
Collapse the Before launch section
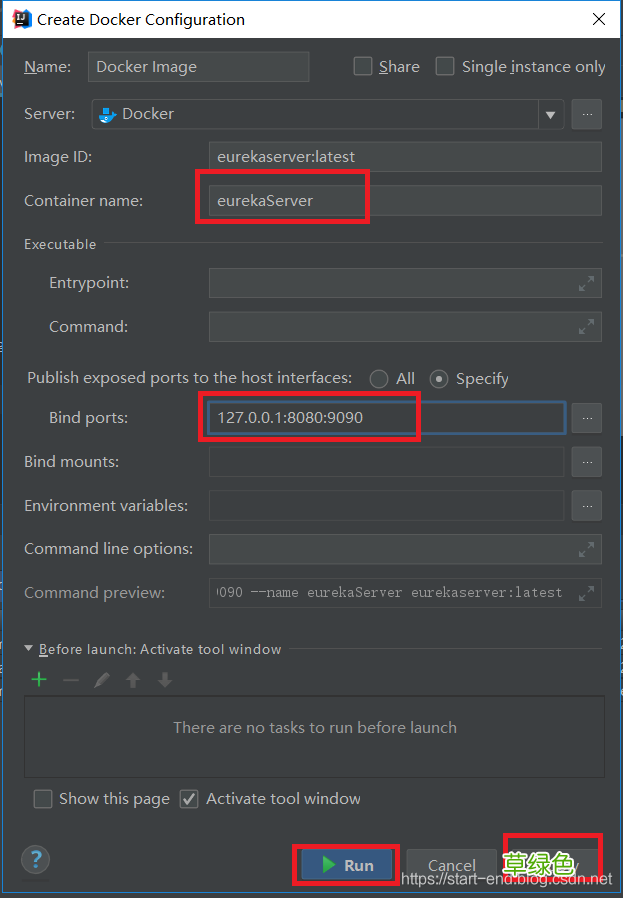[x=29, y=649]
